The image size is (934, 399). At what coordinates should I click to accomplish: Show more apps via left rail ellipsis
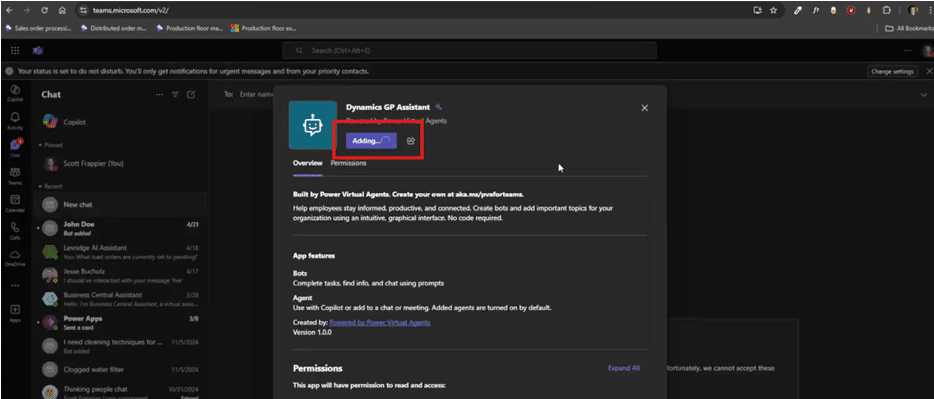coord(15,285)
